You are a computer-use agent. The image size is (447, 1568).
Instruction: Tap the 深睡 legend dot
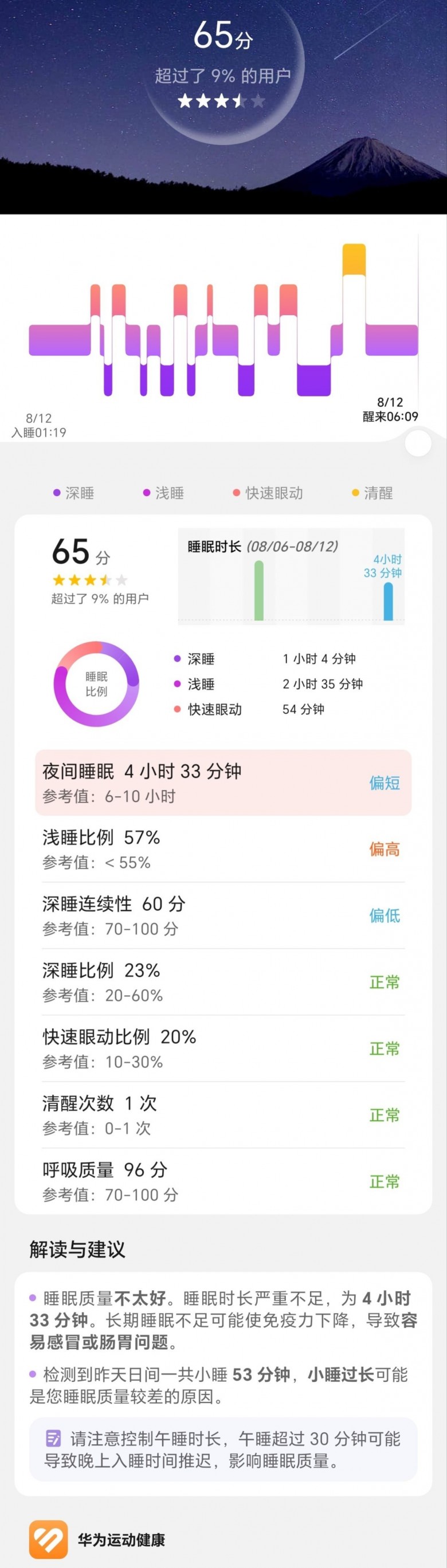[x=57, y=493]
